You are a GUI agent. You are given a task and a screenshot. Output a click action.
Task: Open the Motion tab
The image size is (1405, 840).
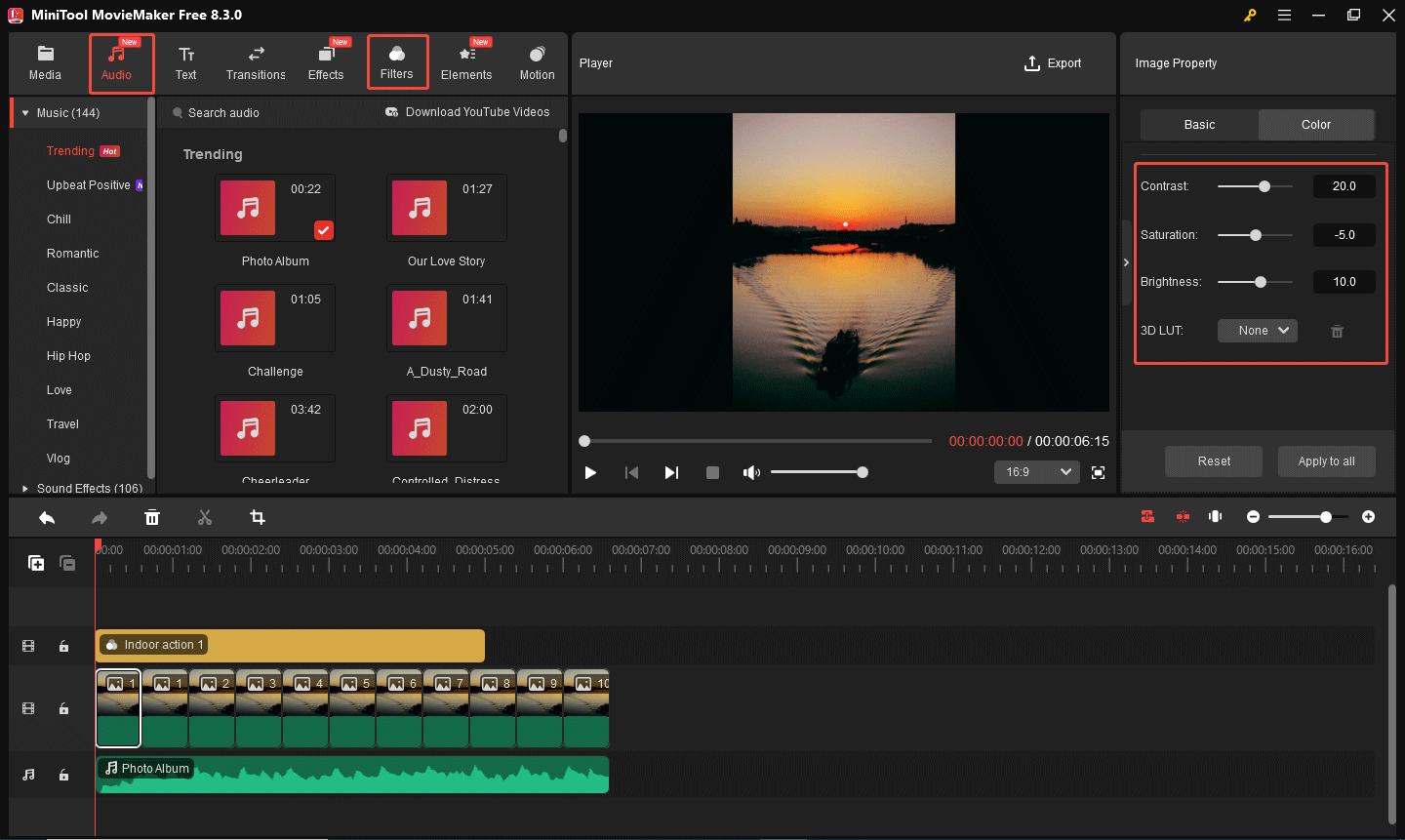[x=537, y=63]
